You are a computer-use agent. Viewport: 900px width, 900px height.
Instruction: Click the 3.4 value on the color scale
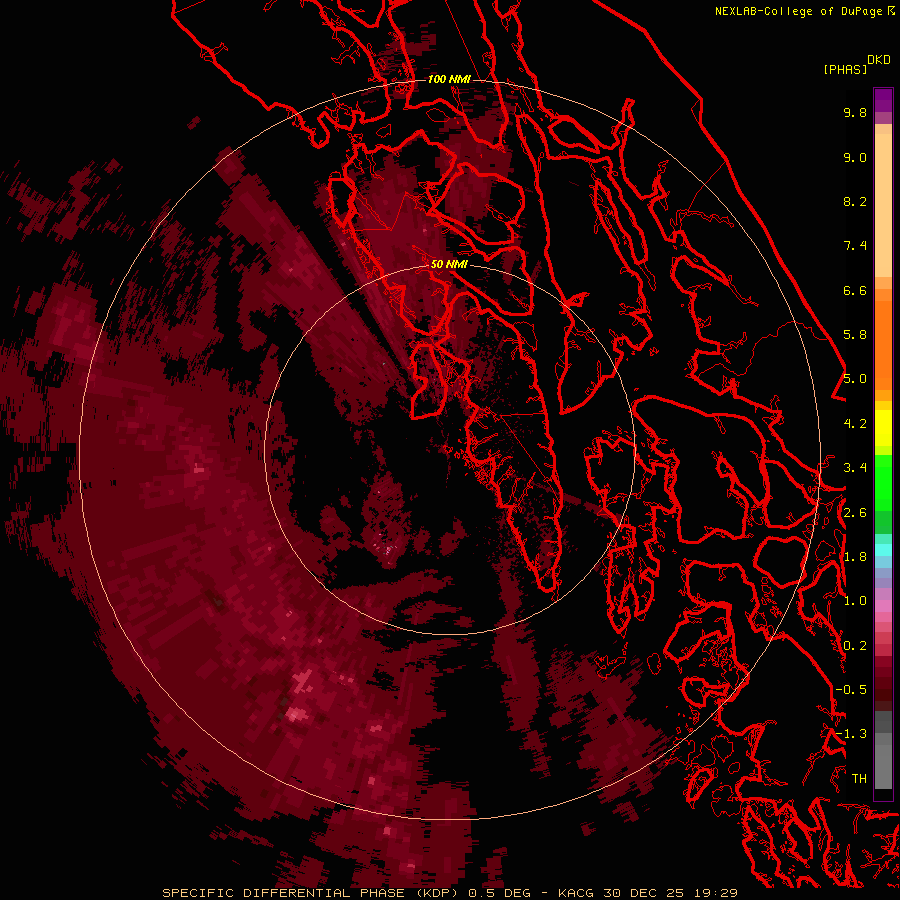coord(855,468)
